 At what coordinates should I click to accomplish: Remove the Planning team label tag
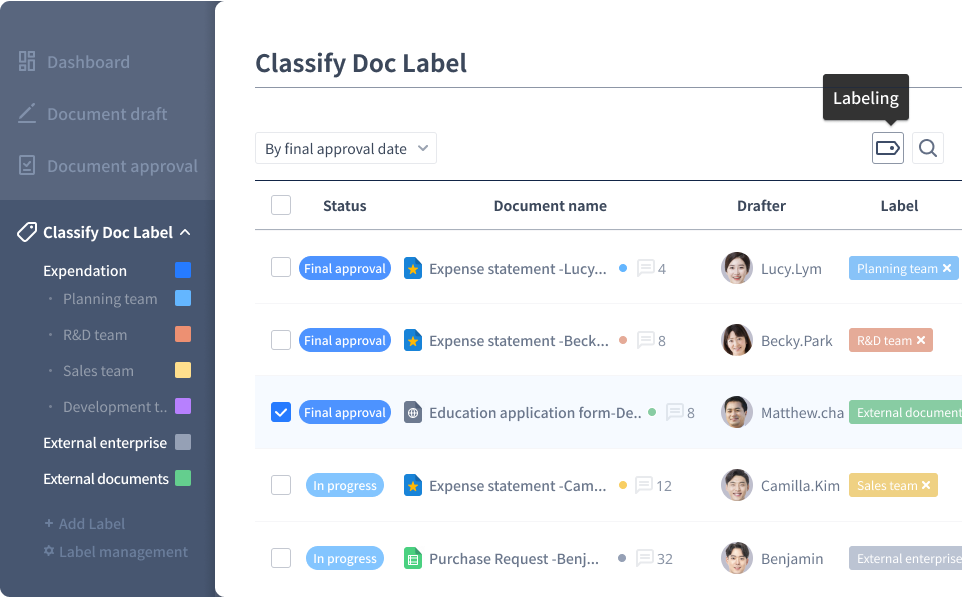(x=946, y=268)
